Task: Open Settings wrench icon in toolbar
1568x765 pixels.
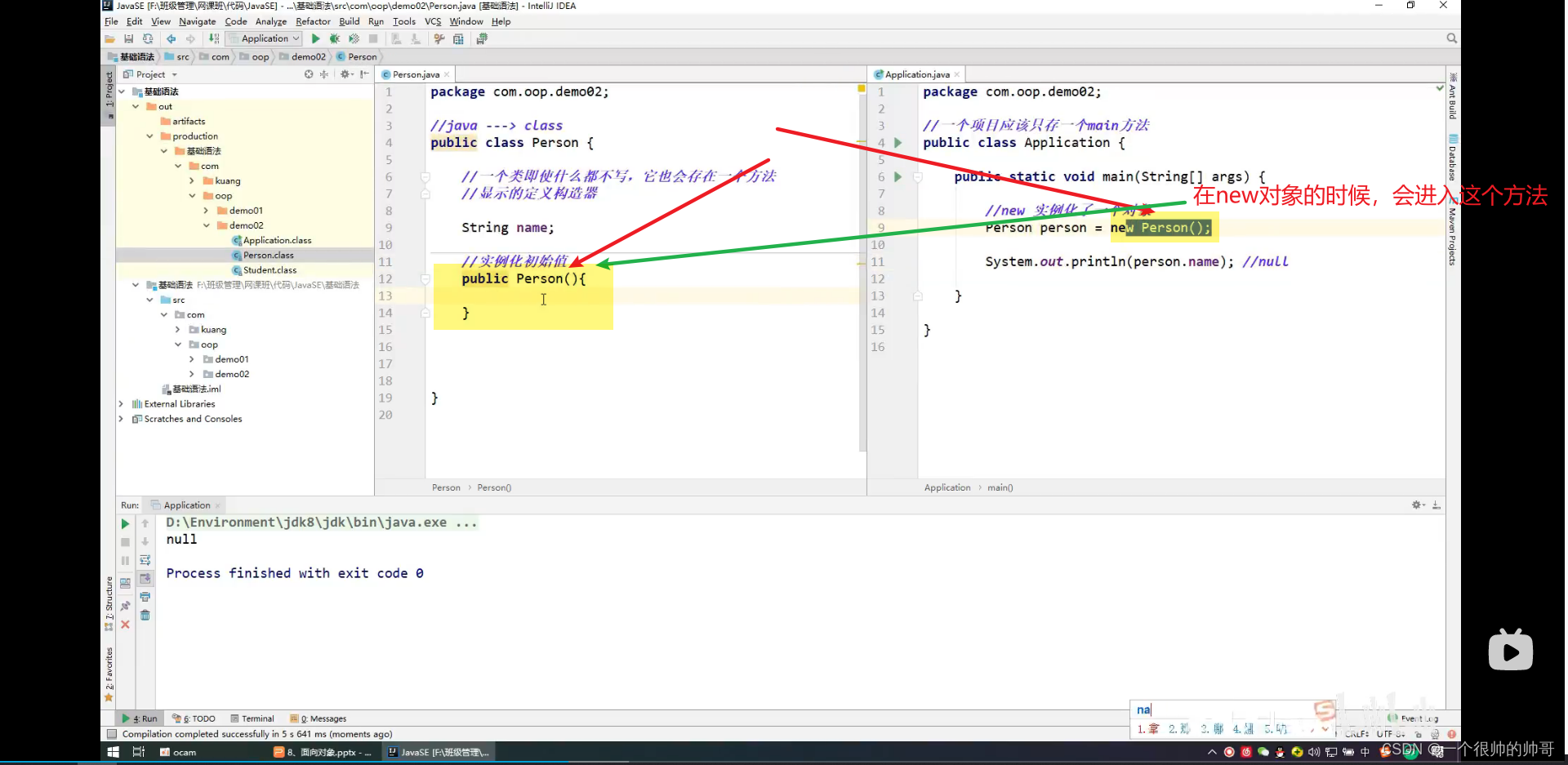Action: click(x=439, y=38)
